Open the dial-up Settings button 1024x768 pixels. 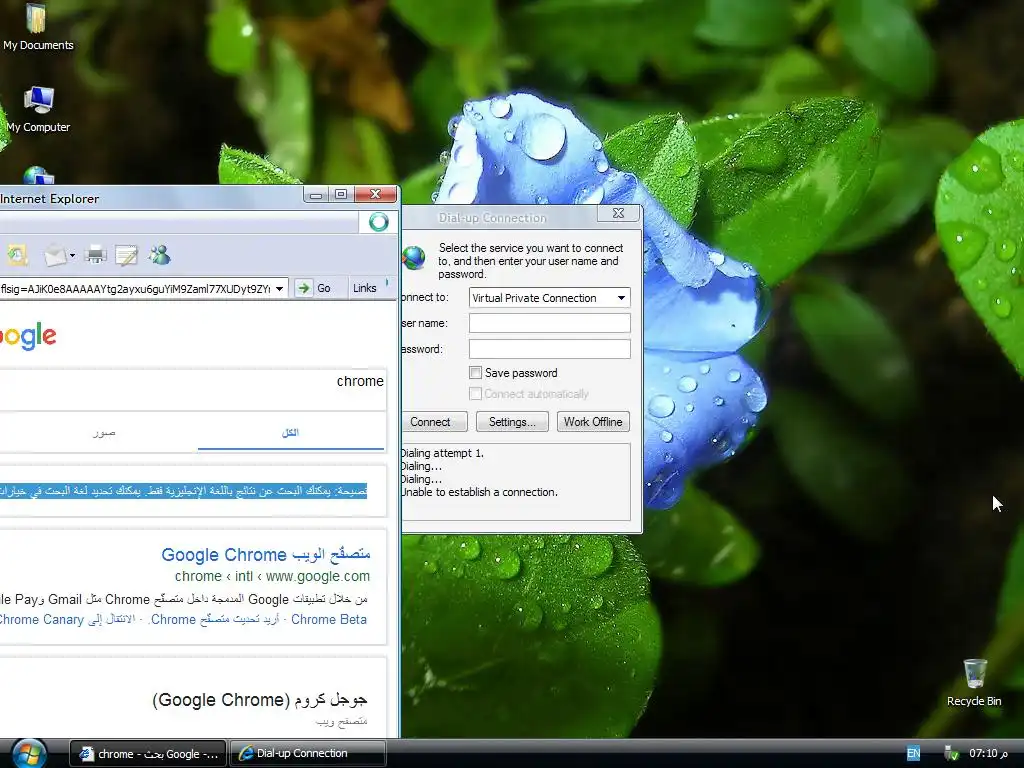(512, 422)
